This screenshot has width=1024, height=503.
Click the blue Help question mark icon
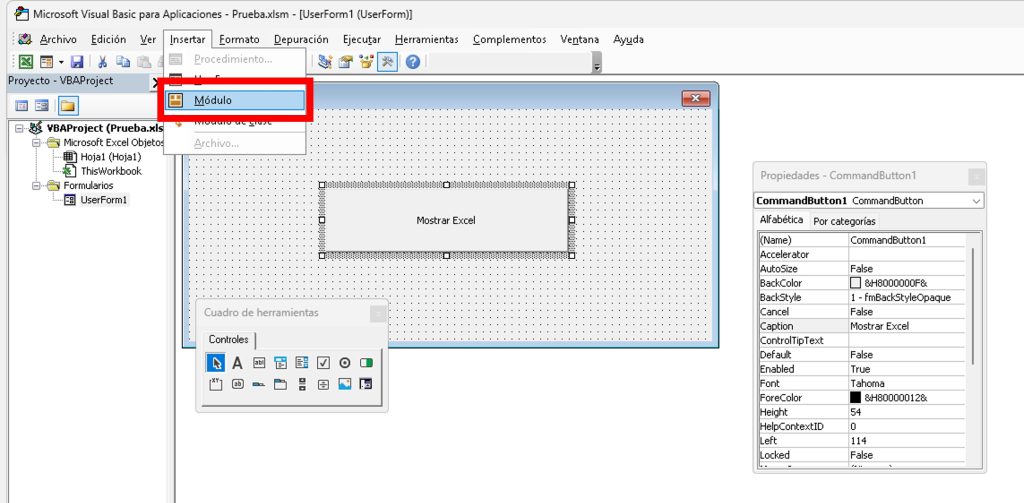click(412, 62)
